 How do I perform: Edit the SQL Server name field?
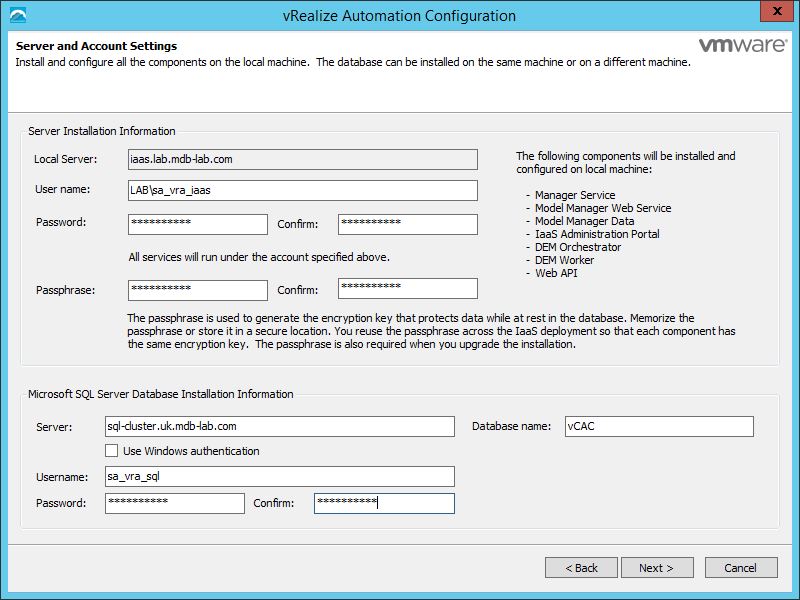pyautogui.click(x=279, y=427)
